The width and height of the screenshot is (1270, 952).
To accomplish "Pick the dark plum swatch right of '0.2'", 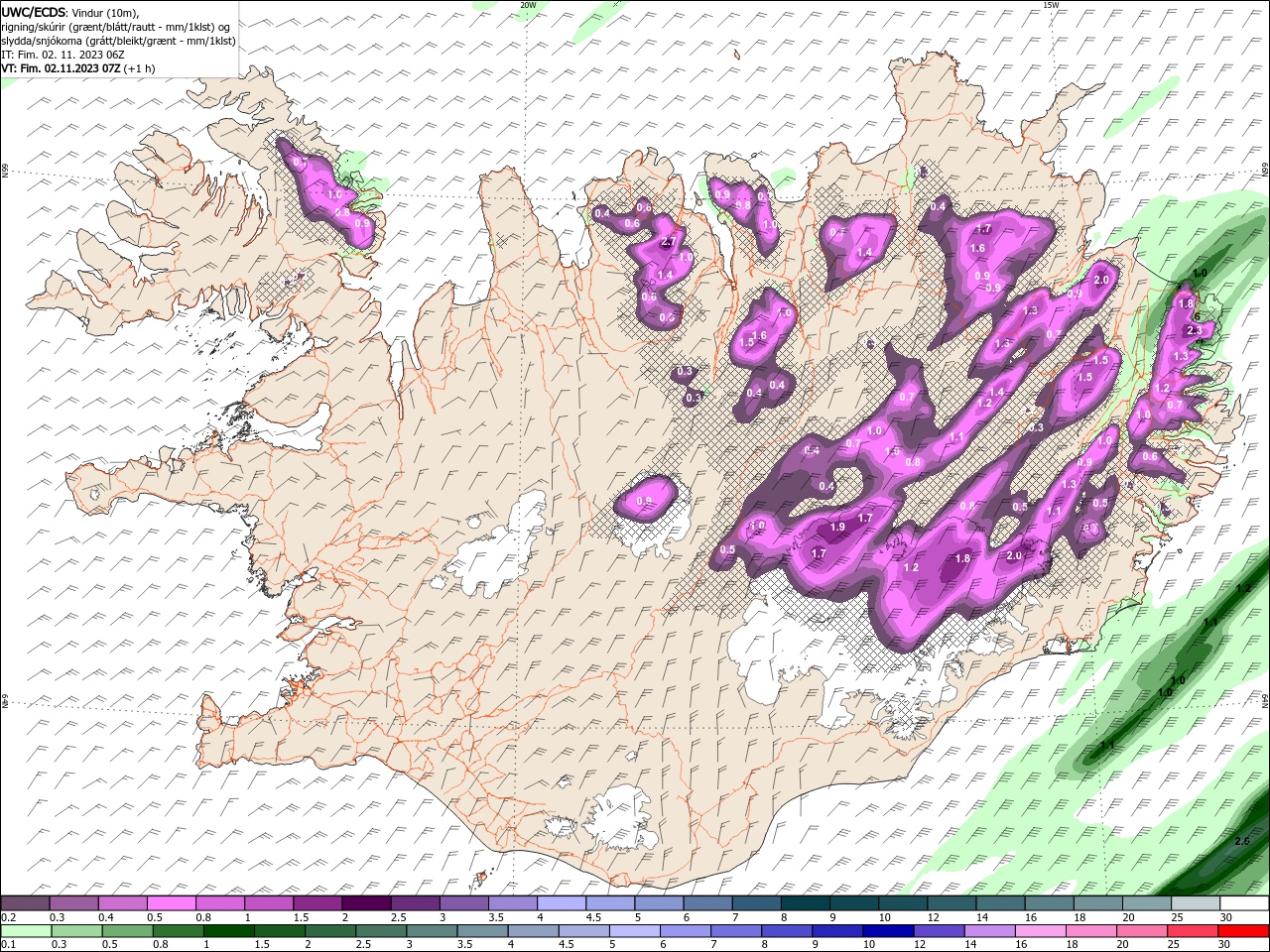I will (x=26, y=903).
